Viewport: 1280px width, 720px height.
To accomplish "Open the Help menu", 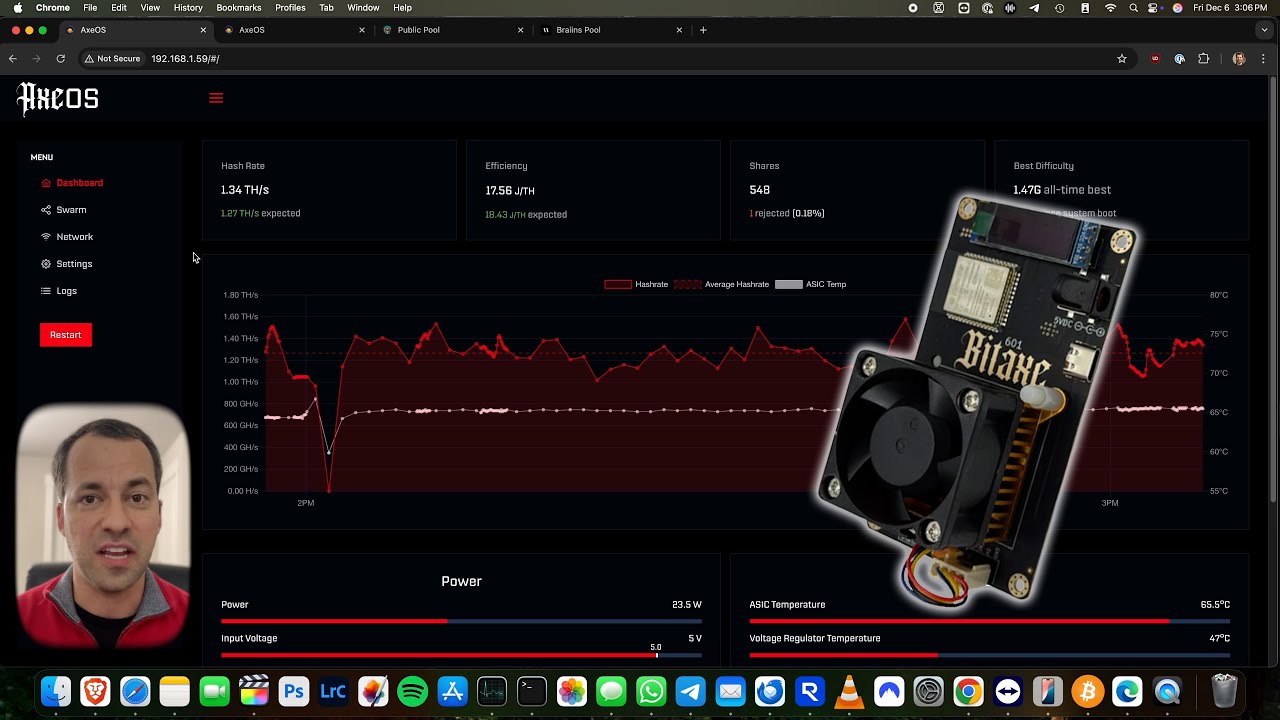I will click(402, 8).
